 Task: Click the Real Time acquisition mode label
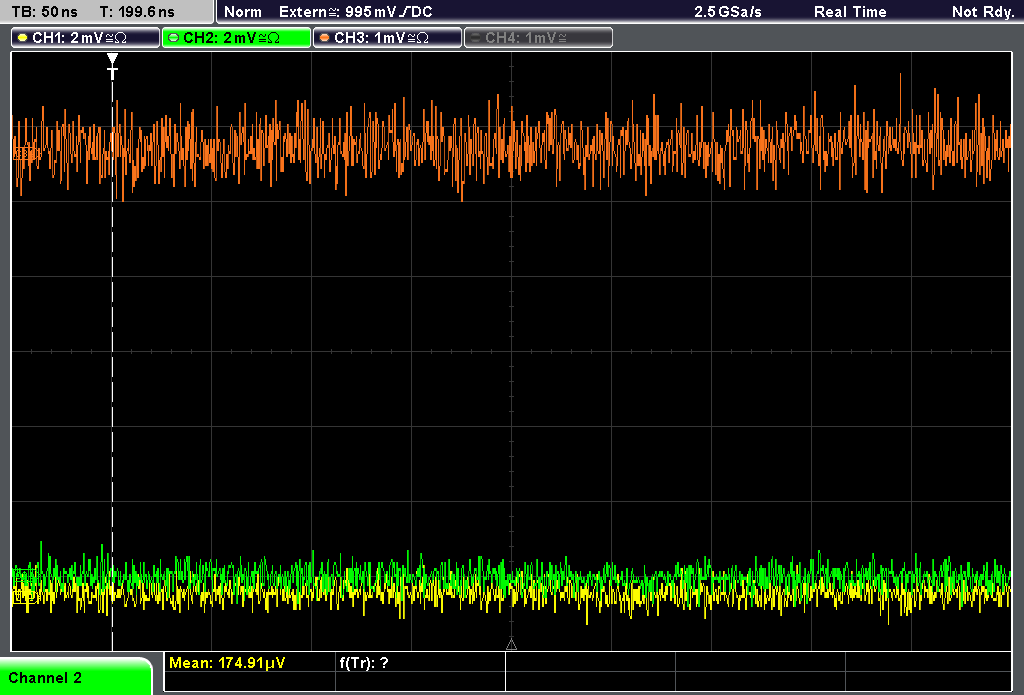tap(850, 12)
